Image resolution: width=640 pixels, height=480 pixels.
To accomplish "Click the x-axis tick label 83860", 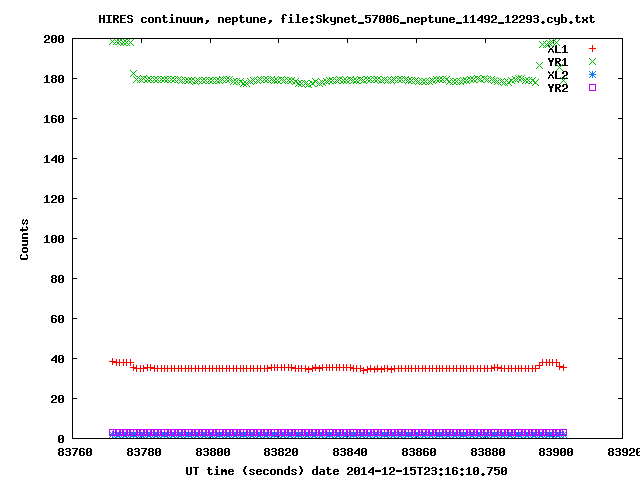I will [419, 452].
